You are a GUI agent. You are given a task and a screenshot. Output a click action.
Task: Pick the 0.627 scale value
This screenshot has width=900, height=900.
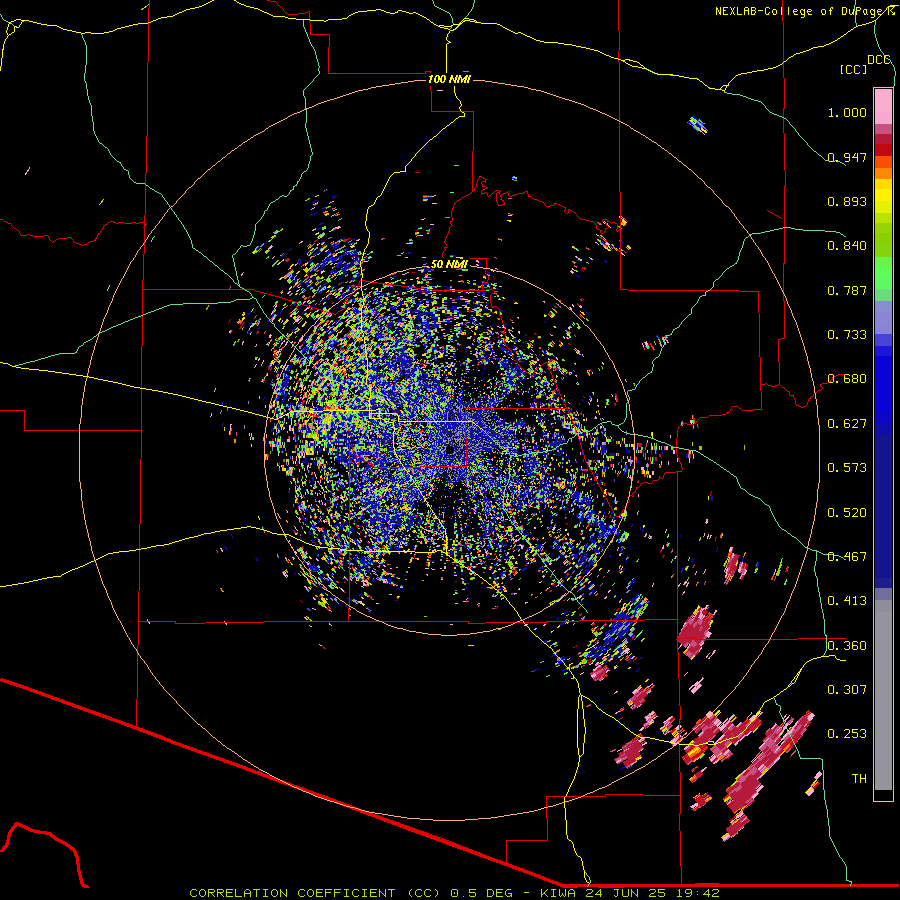847,424
